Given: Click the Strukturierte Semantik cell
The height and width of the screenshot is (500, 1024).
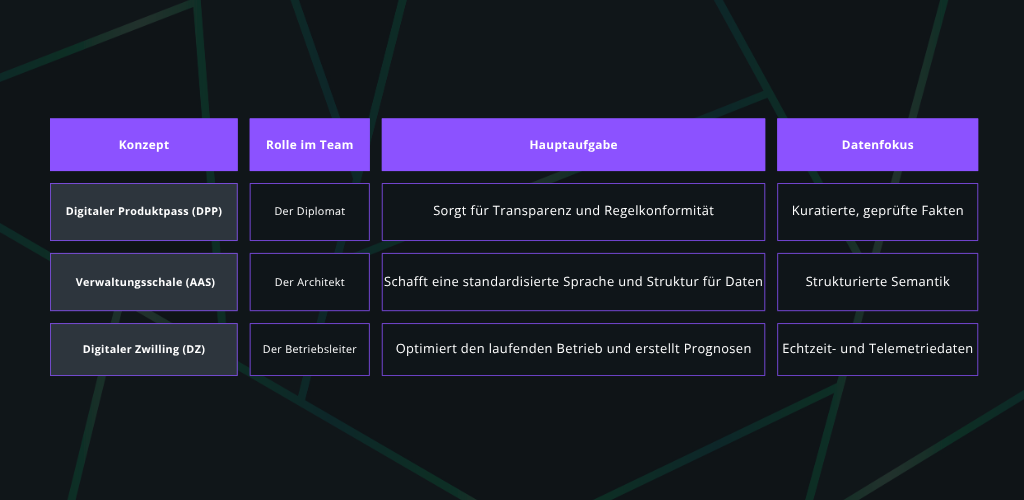Looking at the screenshot, I should pos(877,282).
